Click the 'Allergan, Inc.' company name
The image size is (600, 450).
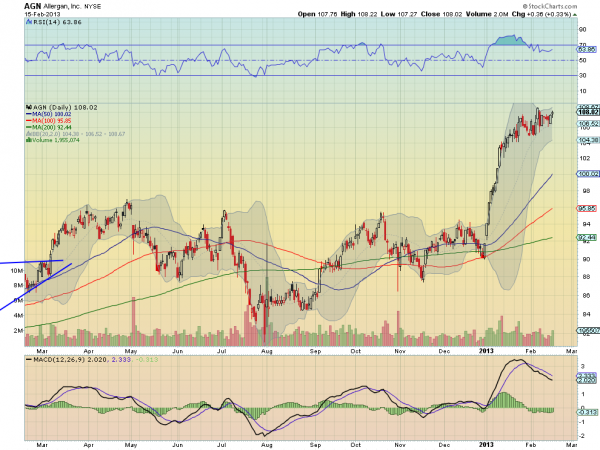(62, 7)
